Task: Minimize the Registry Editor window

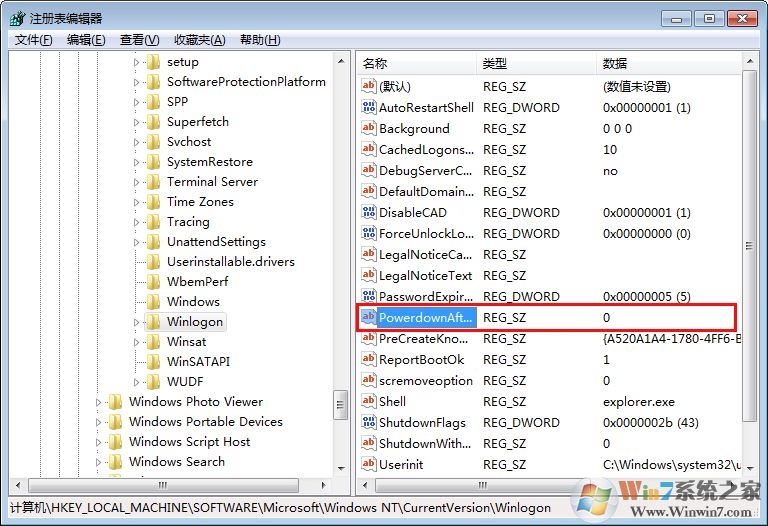Action: [x=676, y=19]
